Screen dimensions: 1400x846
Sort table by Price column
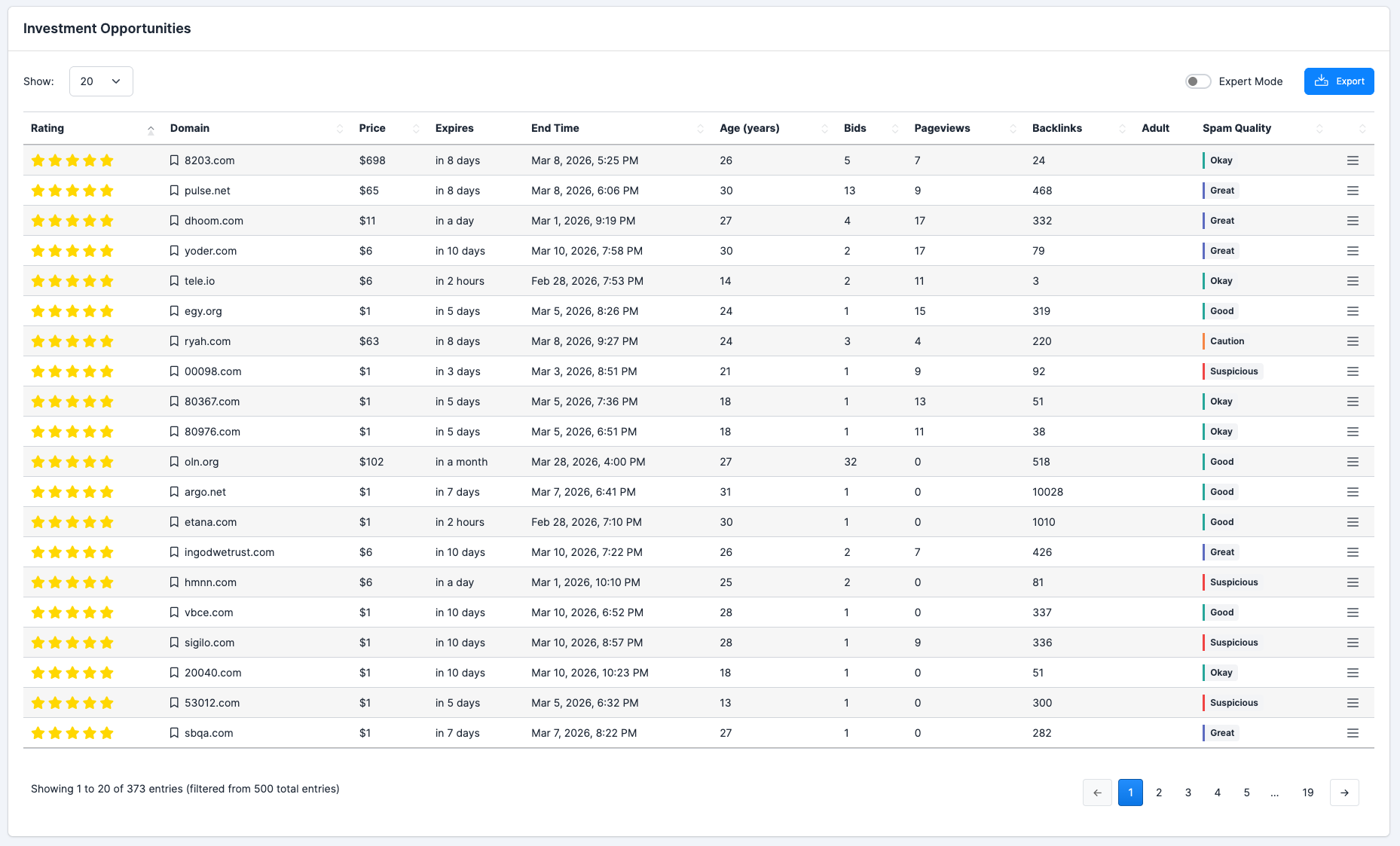point(372,128)
